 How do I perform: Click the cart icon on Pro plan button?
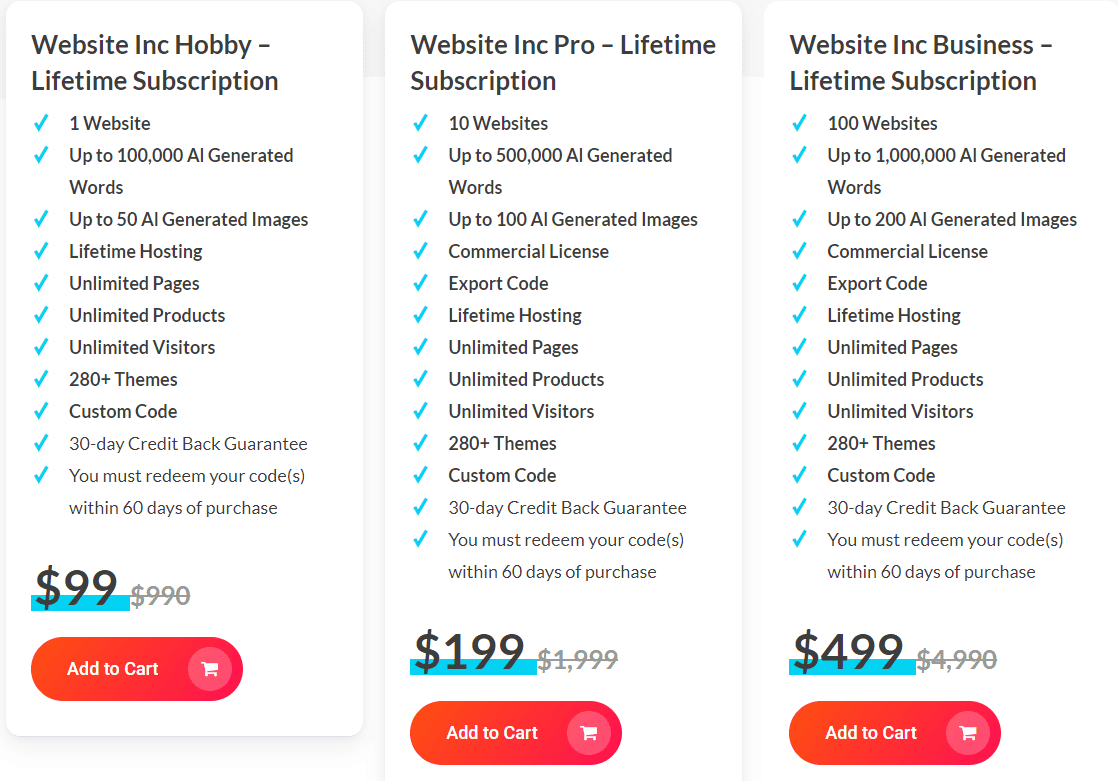[x=589, y=733]
